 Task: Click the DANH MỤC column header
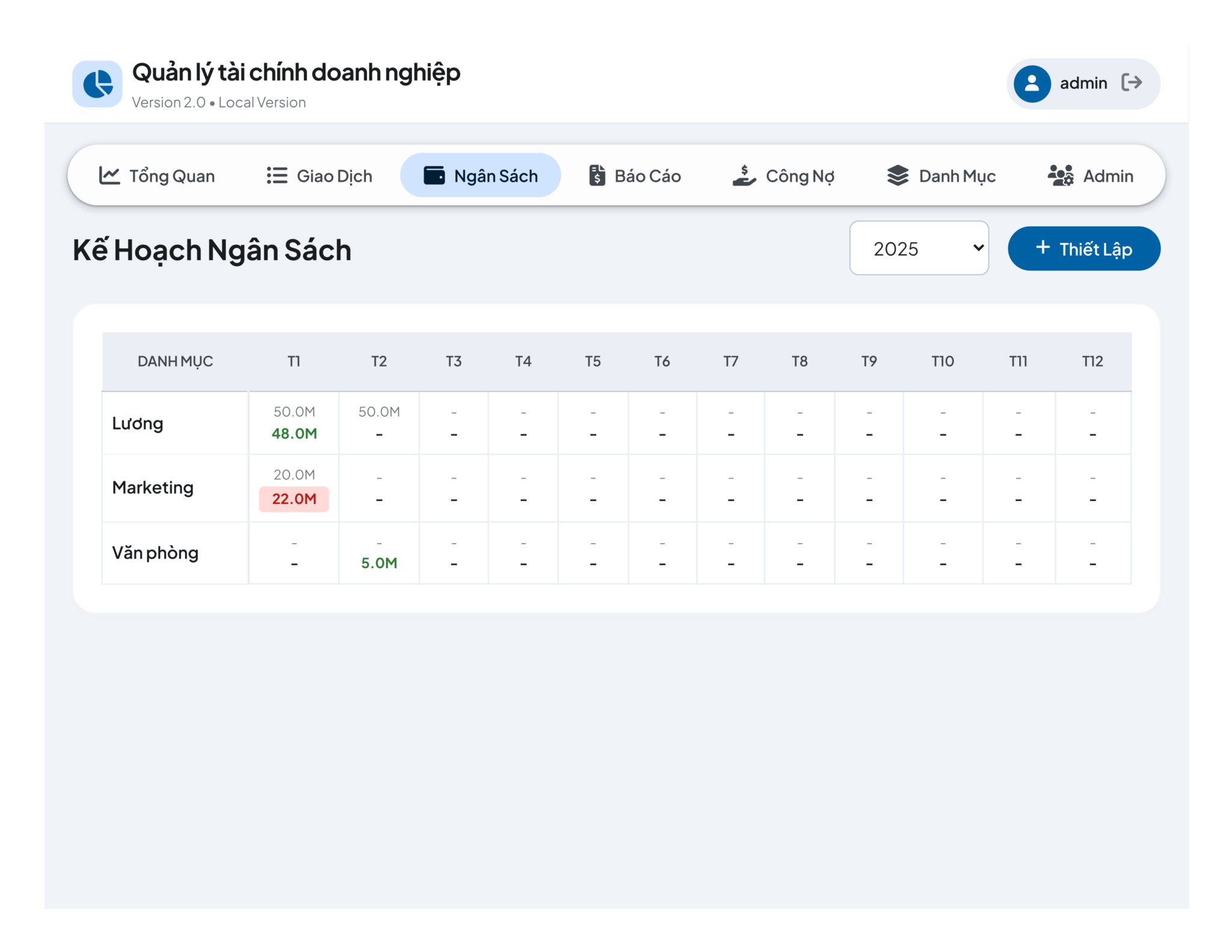pos(175,361)
